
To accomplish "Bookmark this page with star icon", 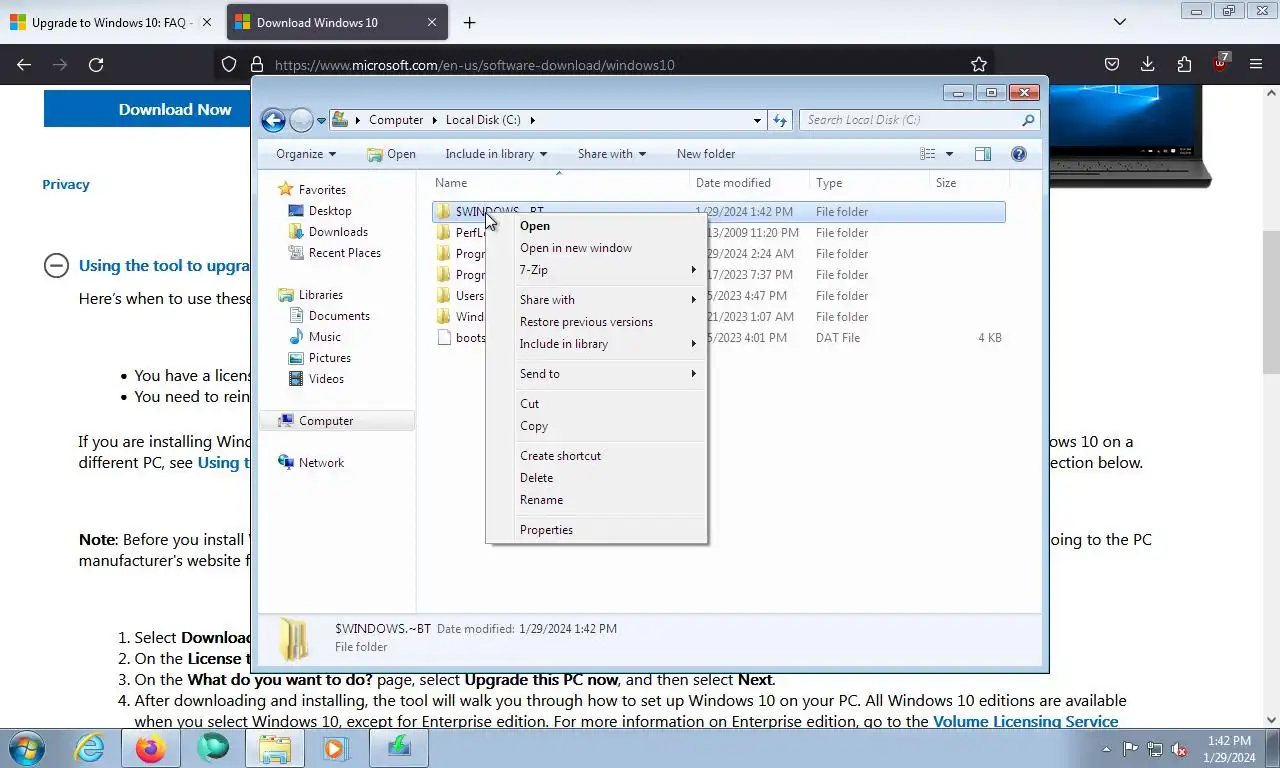I will 979,64.
